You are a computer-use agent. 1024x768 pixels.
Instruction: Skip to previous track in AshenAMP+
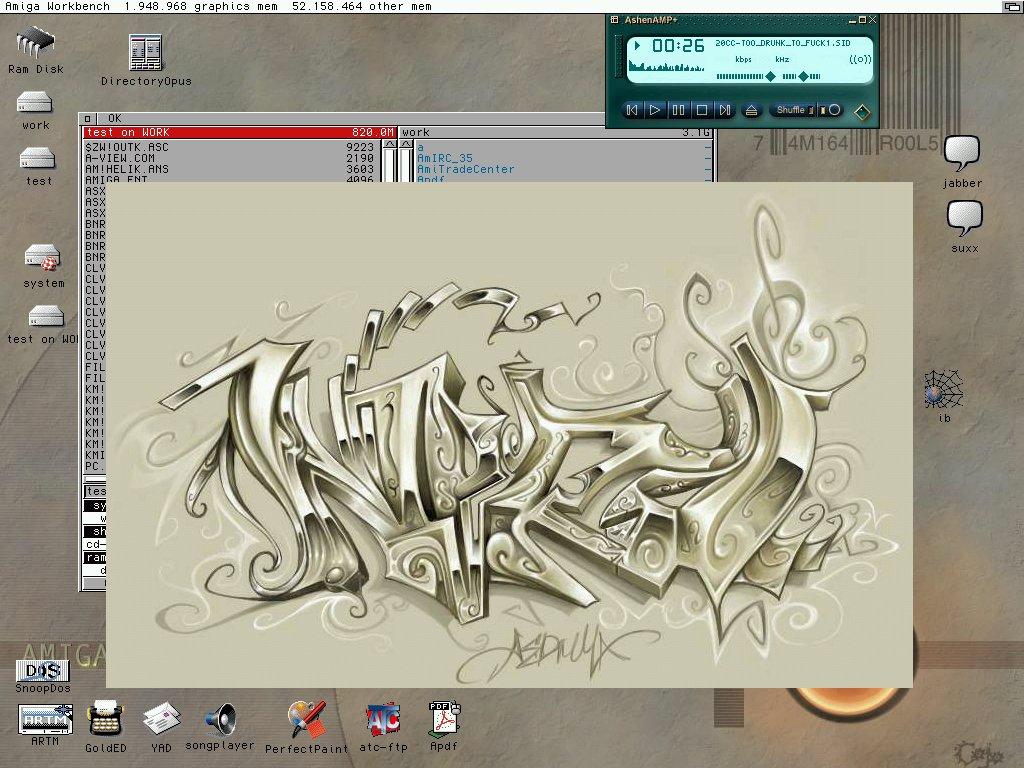pos(632,110)
